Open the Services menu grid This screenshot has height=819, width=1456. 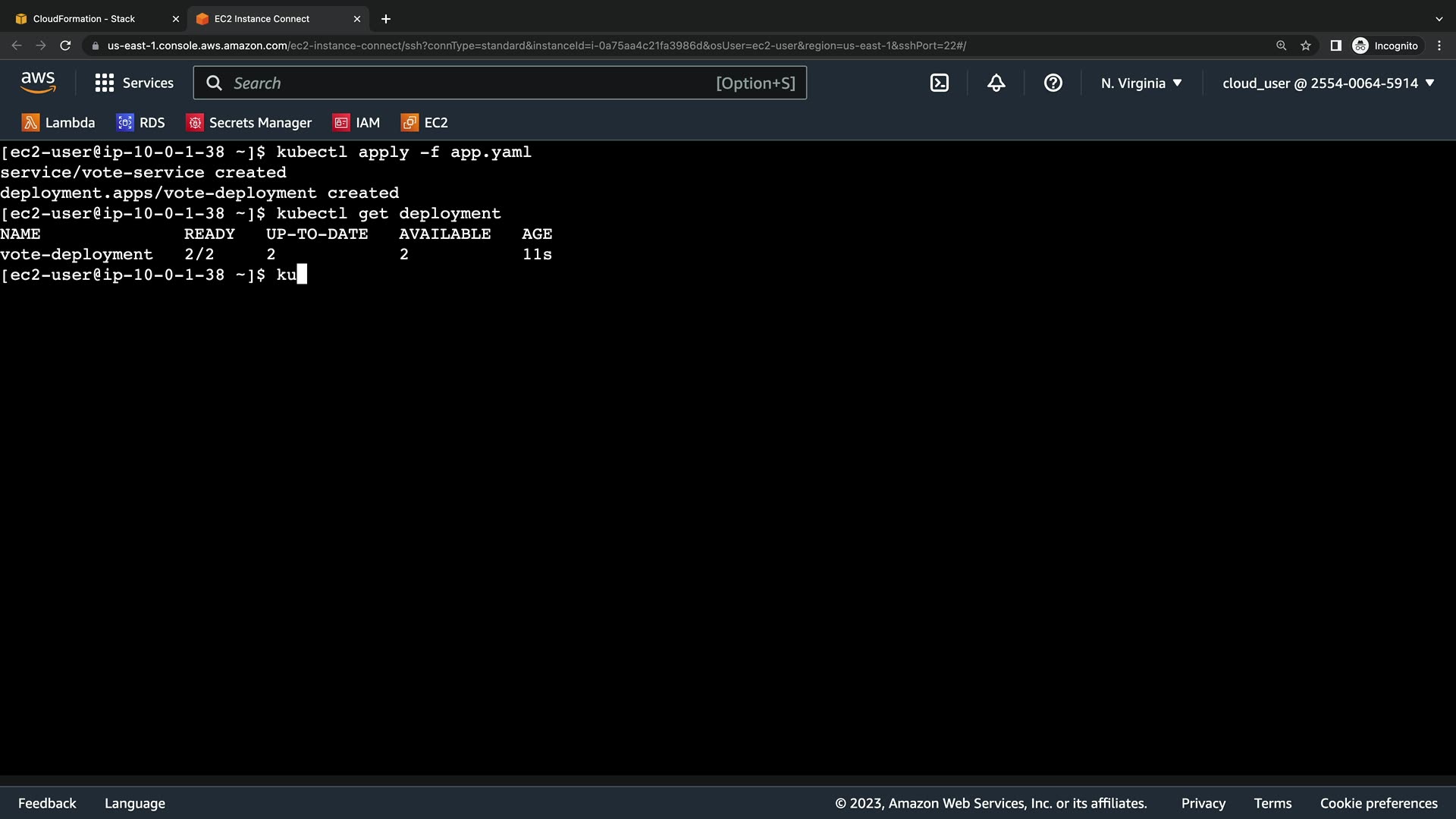(x=134, y=83)
